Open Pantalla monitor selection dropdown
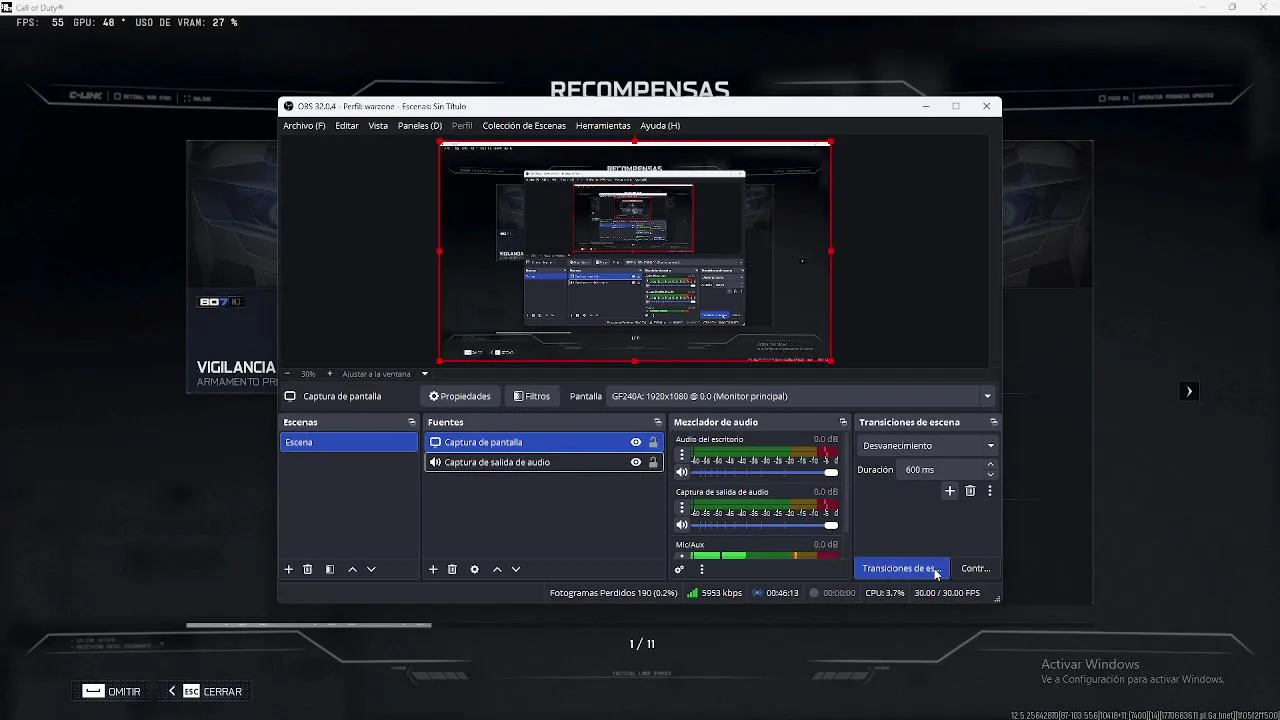The height and width of the screenshot is (720, 1280). [x=801, y=396]
